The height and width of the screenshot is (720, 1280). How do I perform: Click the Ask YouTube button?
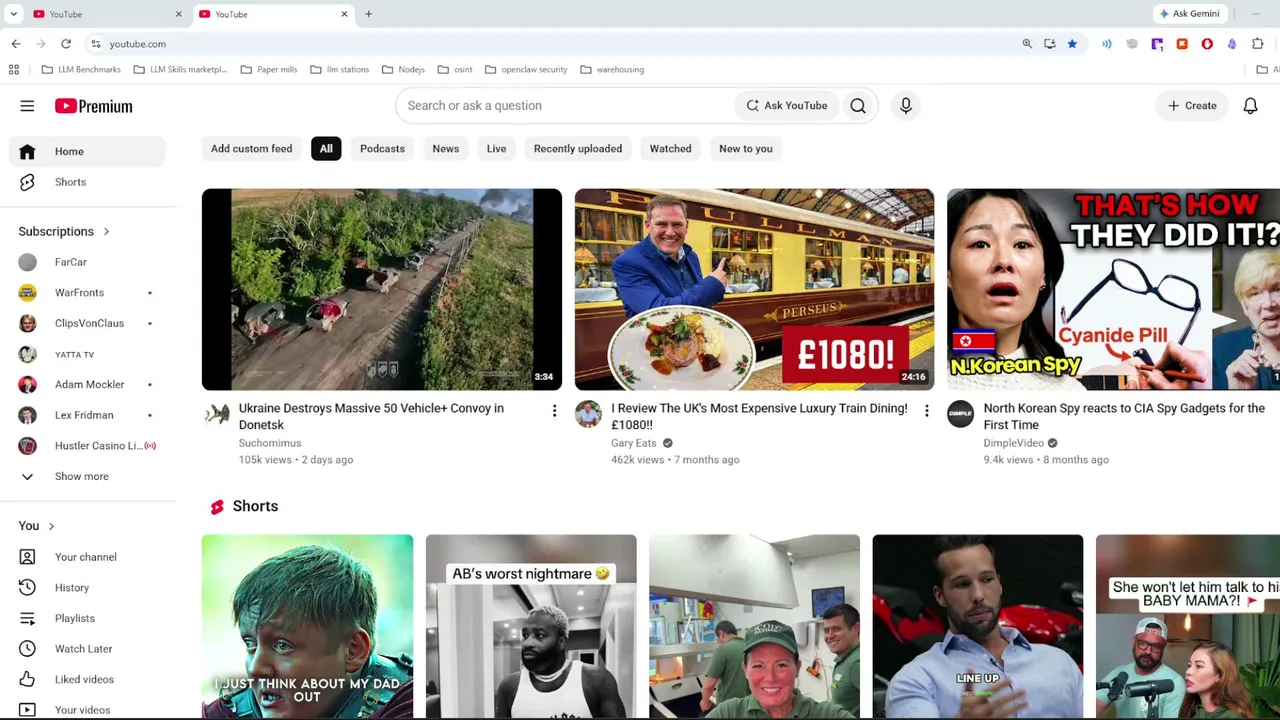[x=787, y=105]
